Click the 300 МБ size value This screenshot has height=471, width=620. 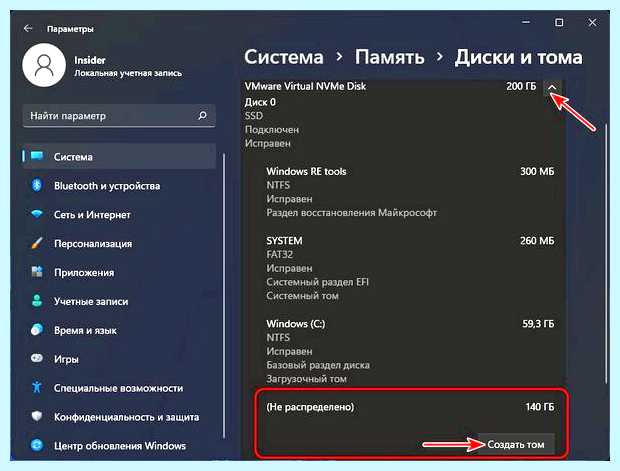pos(537,171)
